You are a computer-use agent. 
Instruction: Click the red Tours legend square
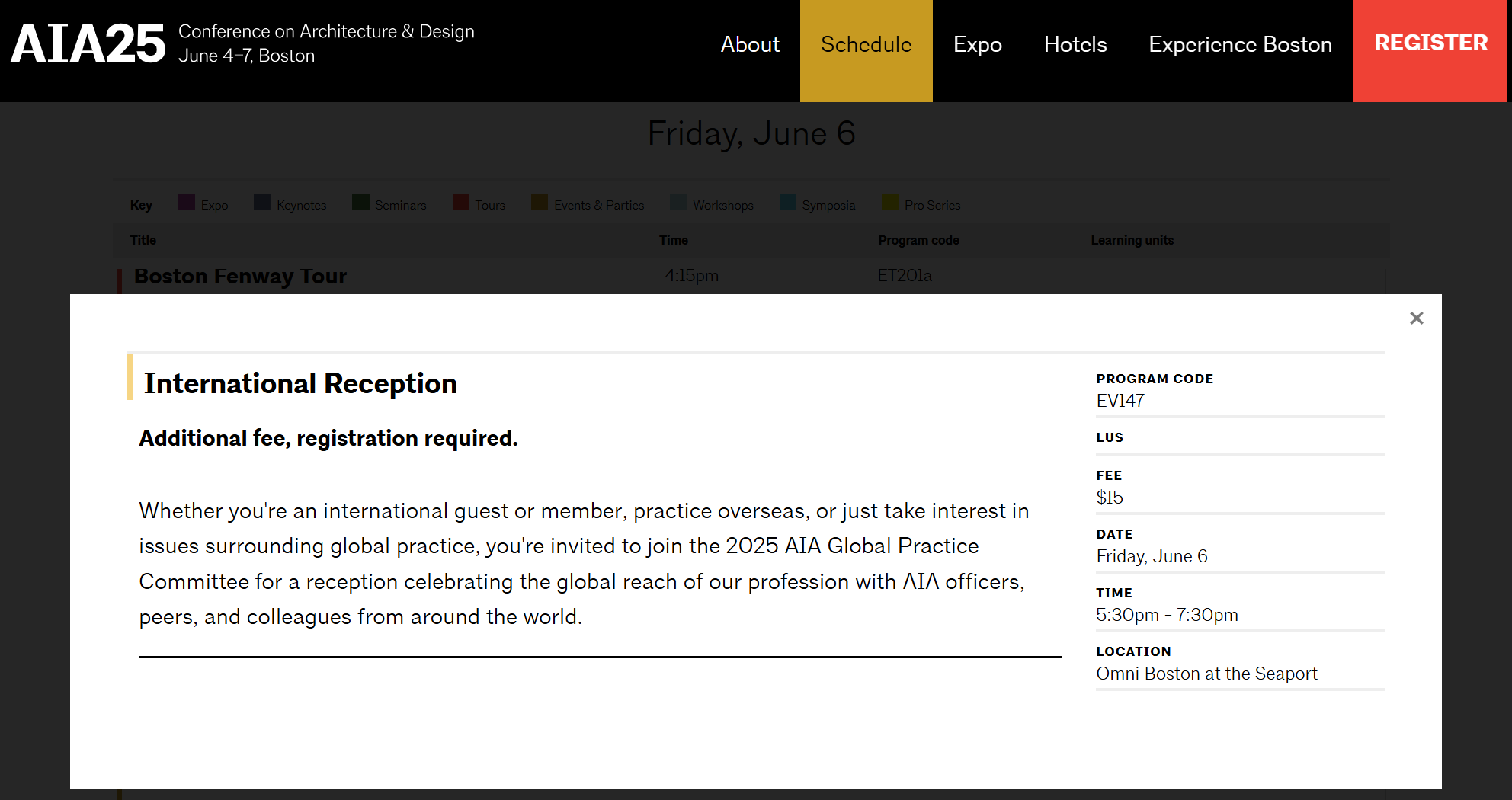pos(461,202)
